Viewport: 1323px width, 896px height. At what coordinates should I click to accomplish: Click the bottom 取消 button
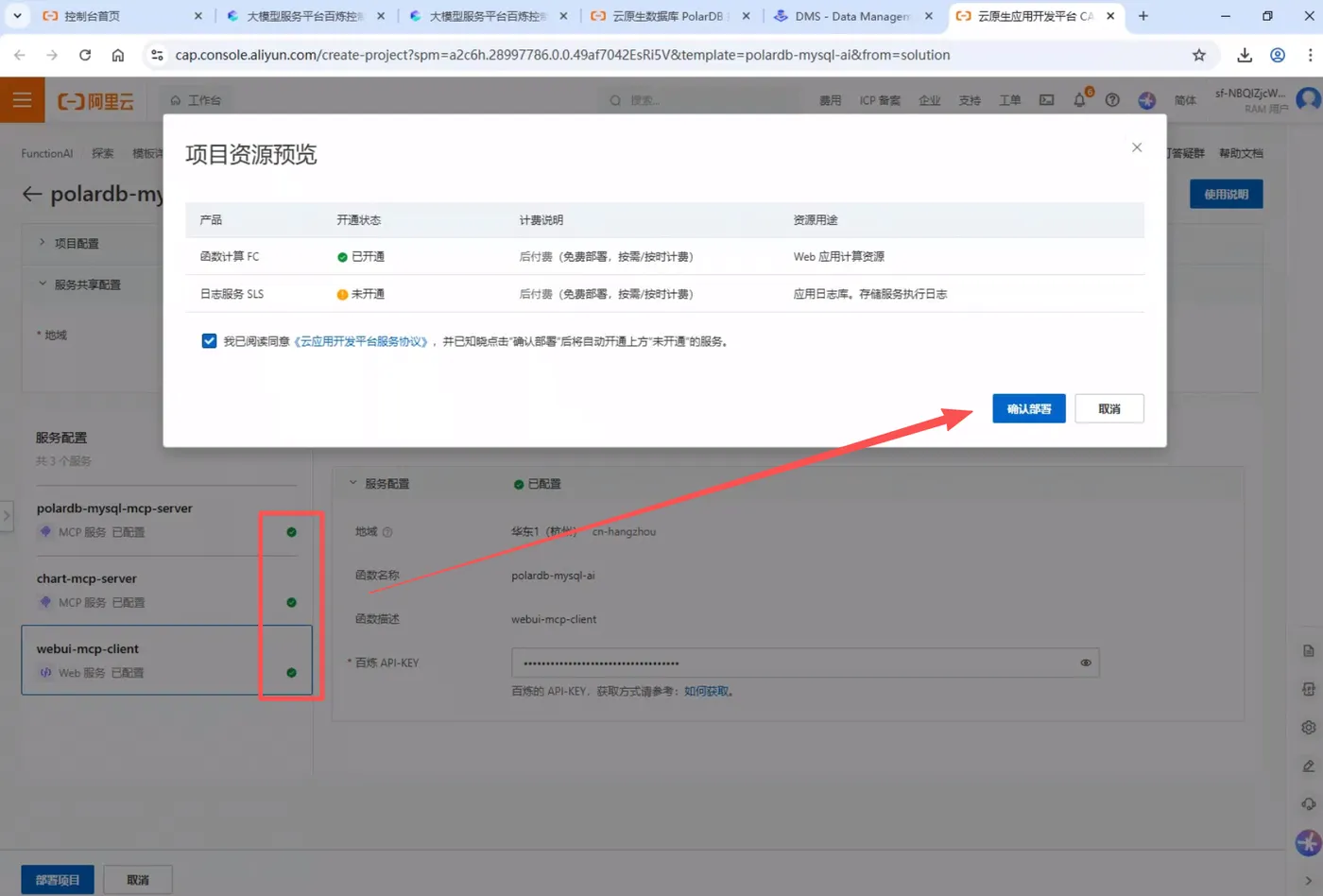[138, 880]
